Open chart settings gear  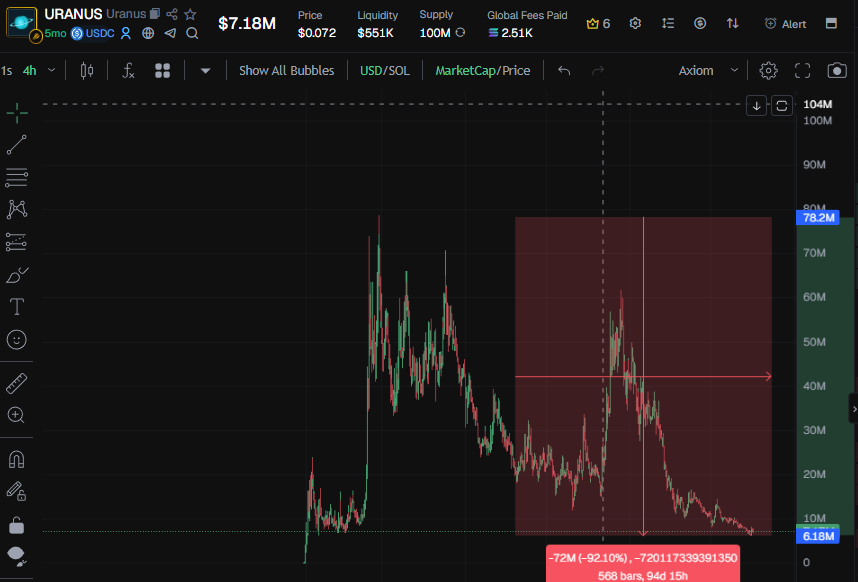point(768,71)
